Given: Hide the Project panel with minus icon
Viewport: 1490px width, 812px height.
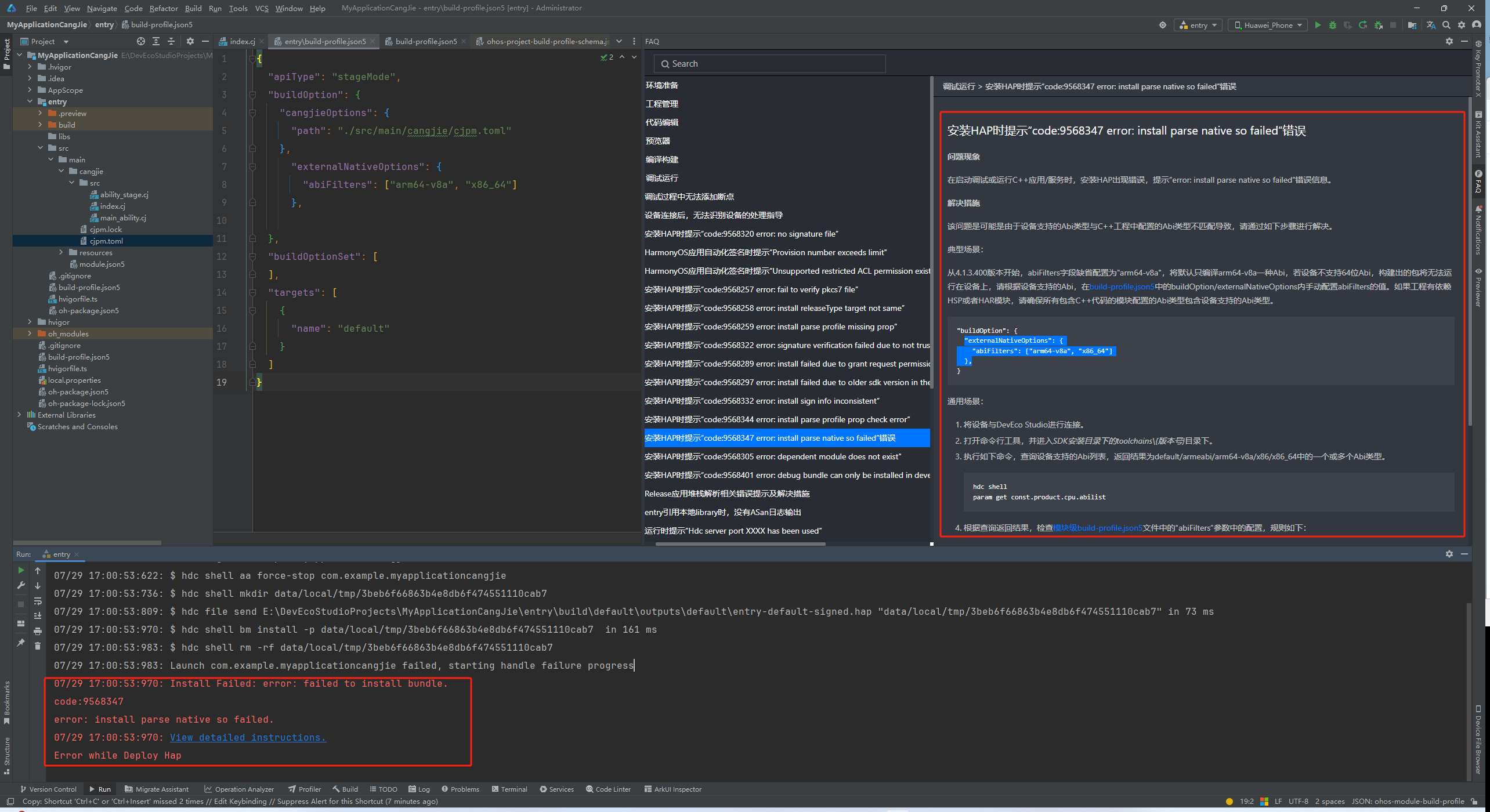Looking at the screenshot, I should (x=205, y=41).
